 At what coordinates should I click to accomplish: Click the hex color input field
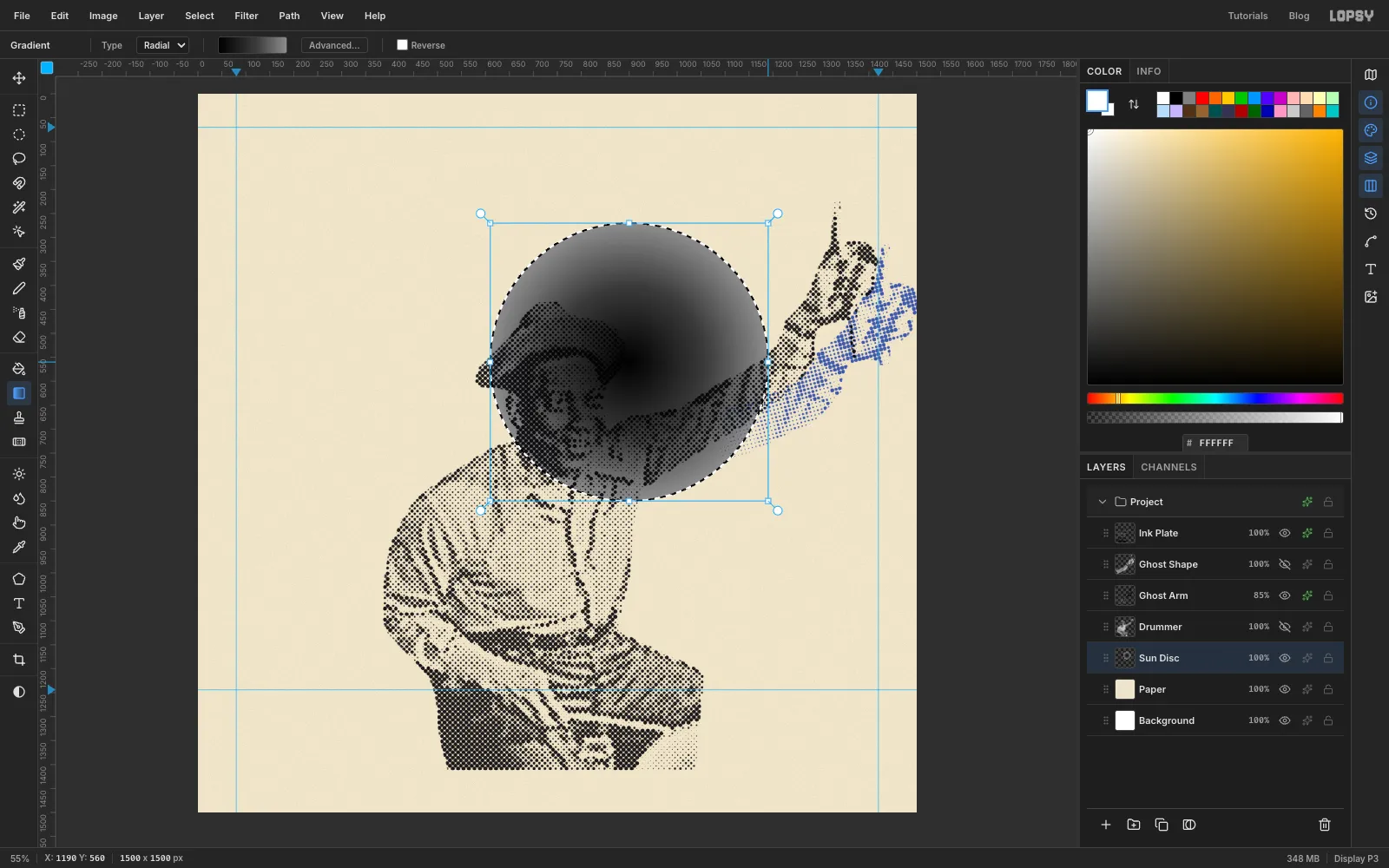click(1215, 443)
